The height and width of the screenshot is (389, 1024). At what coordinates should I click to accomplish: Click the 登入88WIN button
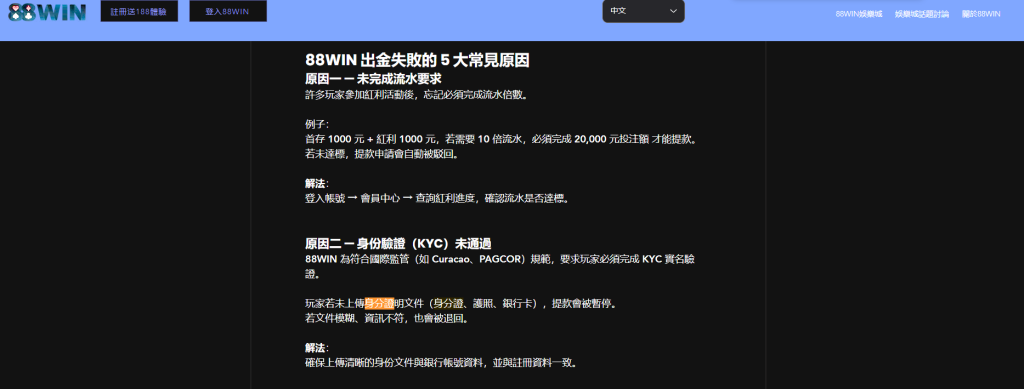click(x=228, y=12)
